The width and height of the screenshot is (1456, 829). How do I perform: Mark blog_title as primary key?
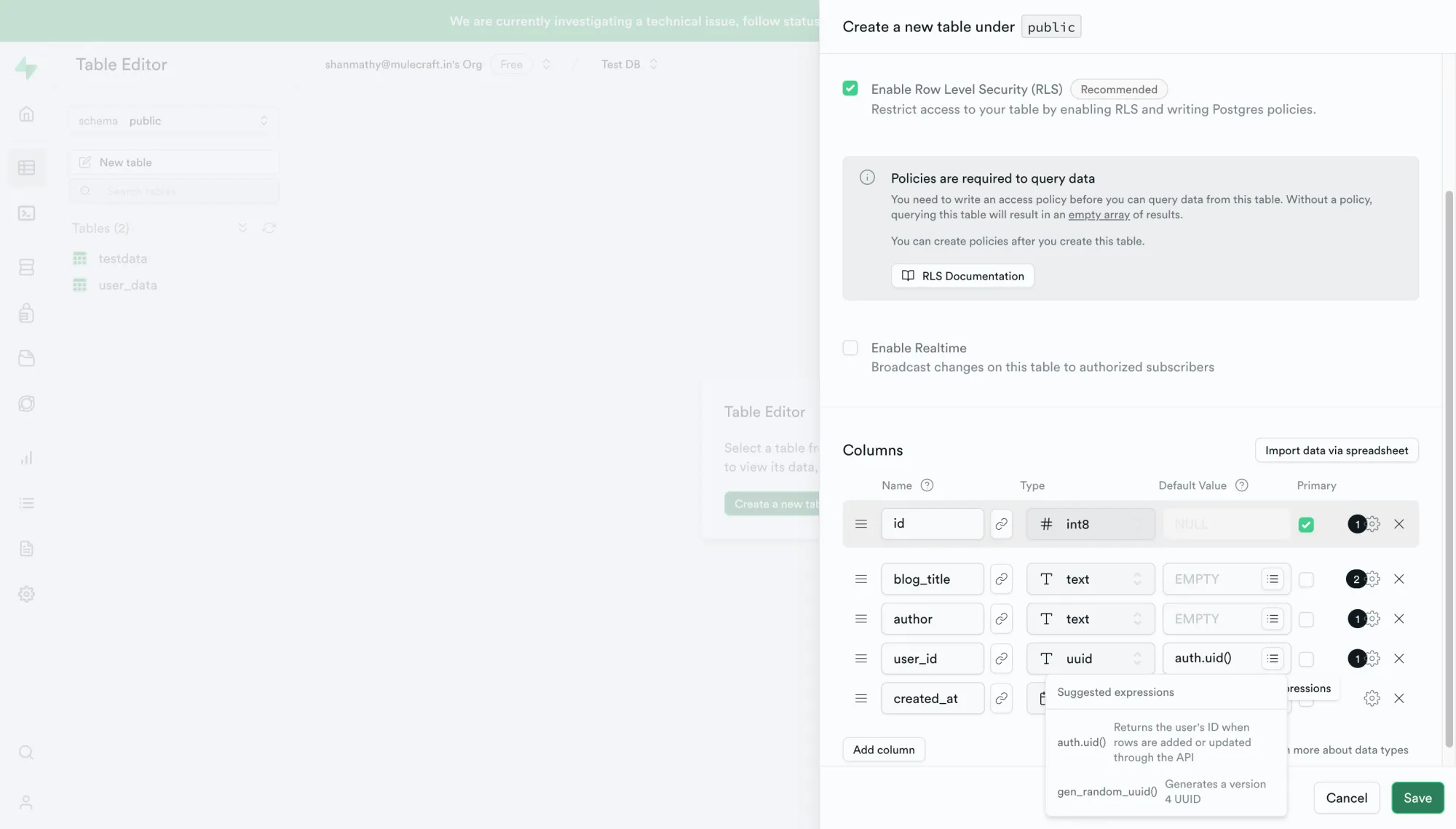[x=1306, y=580]
